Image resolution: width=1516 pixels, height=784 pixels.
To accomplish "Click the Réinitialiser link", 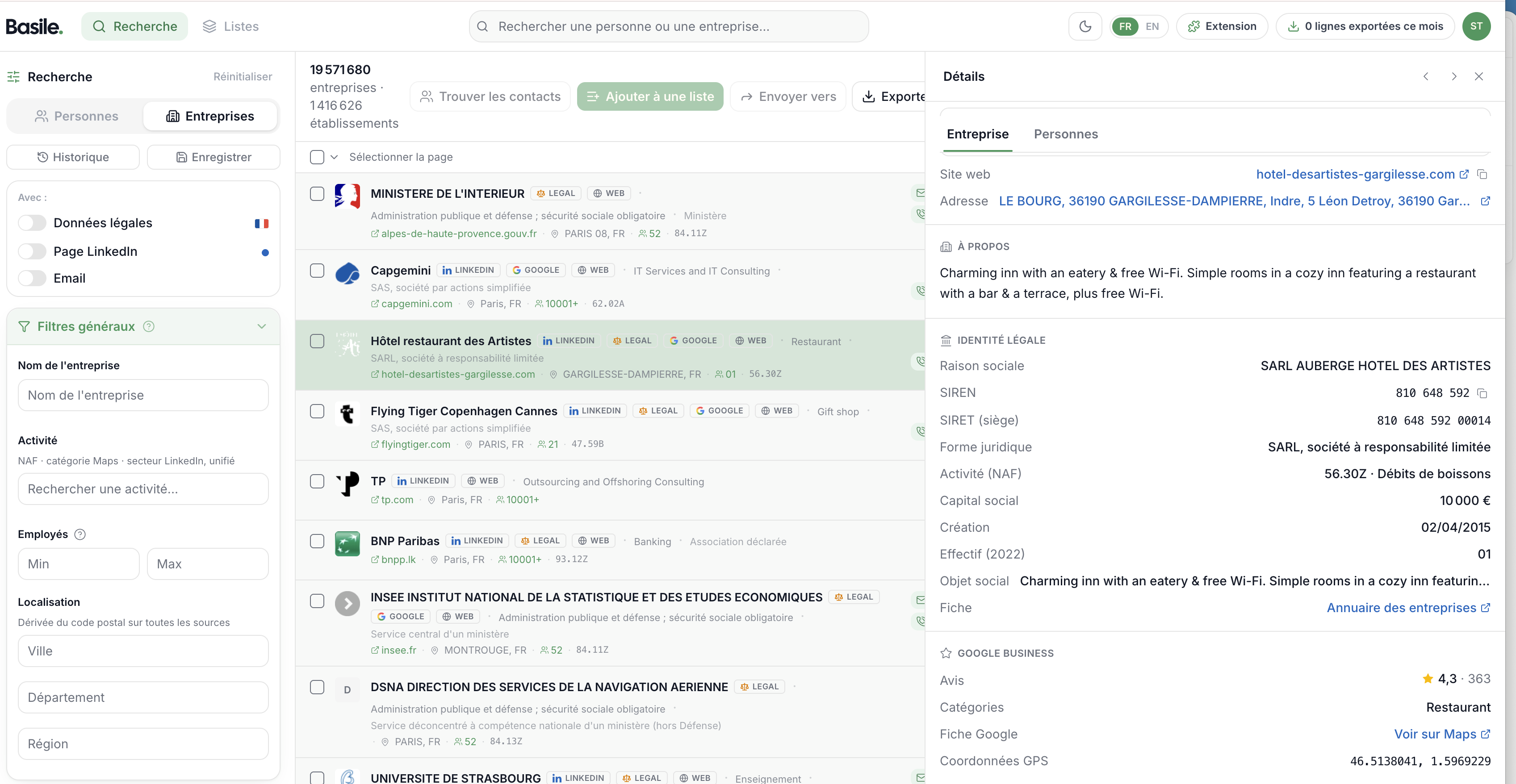I will click(243, 77).
